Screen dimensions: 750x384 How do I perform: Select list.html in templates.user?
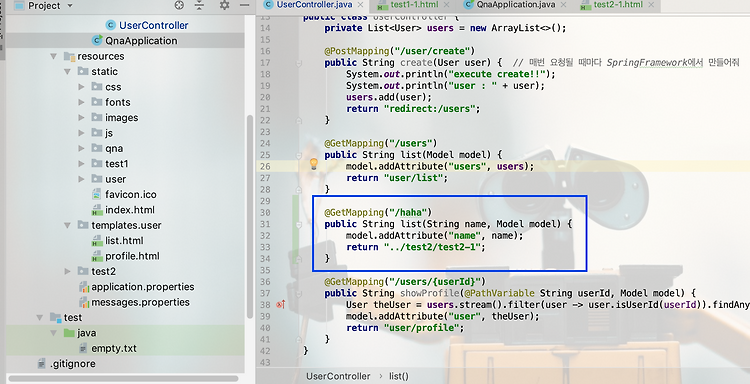tap(124, 241)
